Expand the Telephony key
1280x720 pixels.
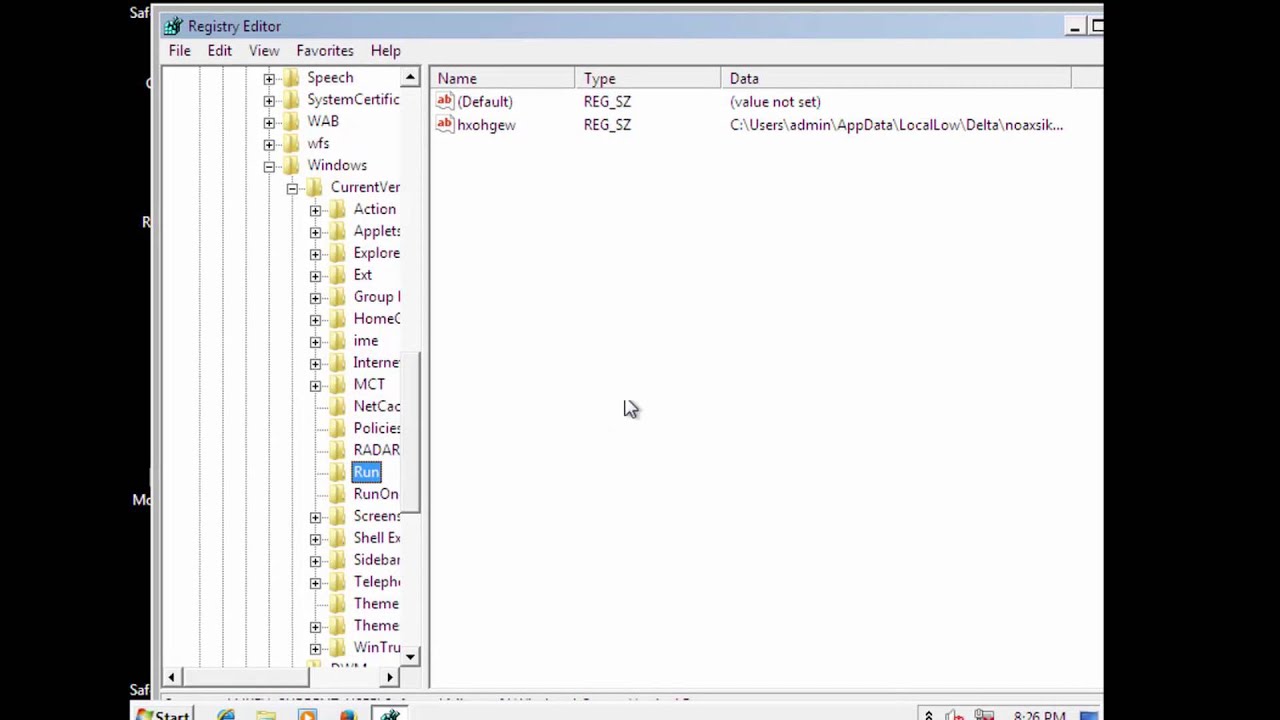click(315, 583)
